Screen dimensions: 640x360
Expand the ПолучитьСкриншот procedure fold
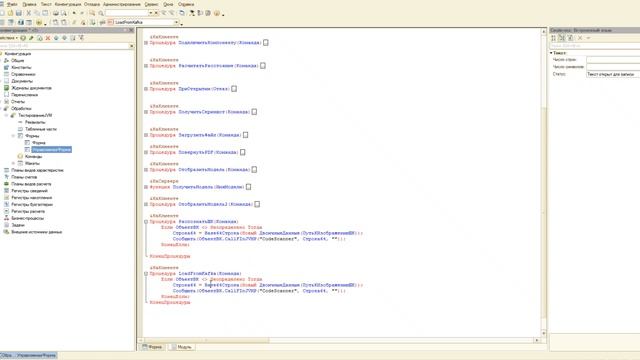pos(146,112)
